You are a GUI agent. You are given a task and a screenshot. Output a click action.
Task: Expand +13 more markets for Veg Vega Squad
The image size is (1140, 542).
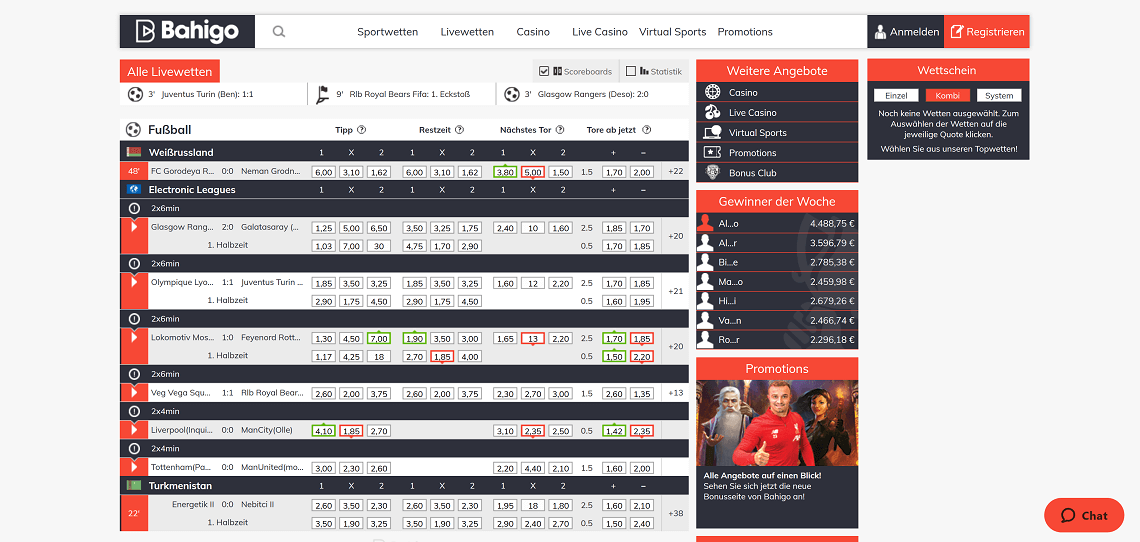tap(675, 393)
